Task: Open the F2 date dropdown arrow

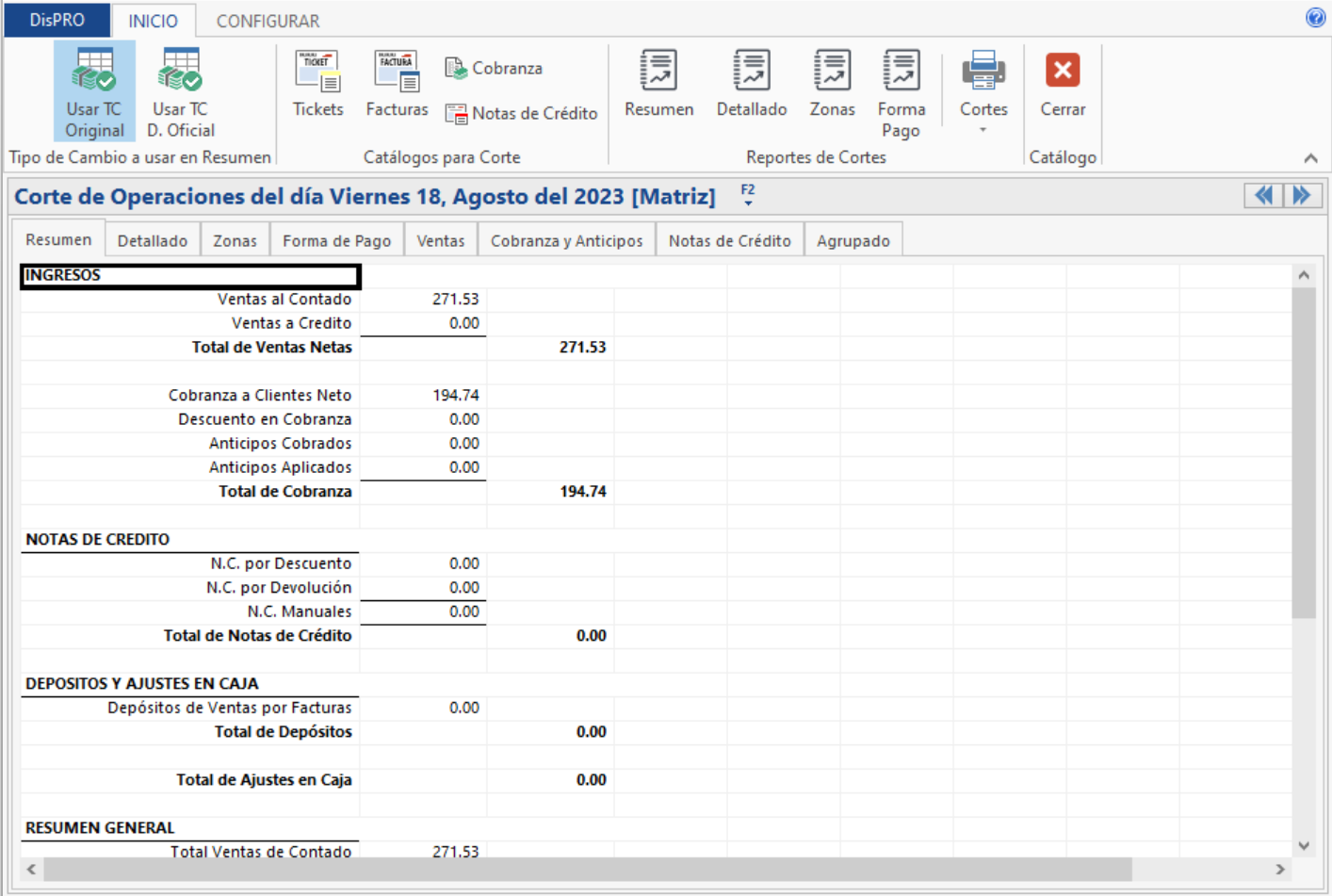Action: pyautogui.click(x=748, y=202)
